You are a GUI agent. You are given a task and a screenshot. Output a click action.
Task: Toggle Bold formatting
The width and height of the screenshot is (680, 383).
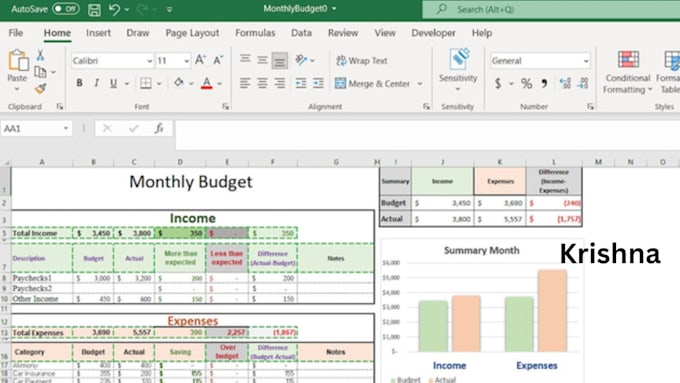[79, 83]
